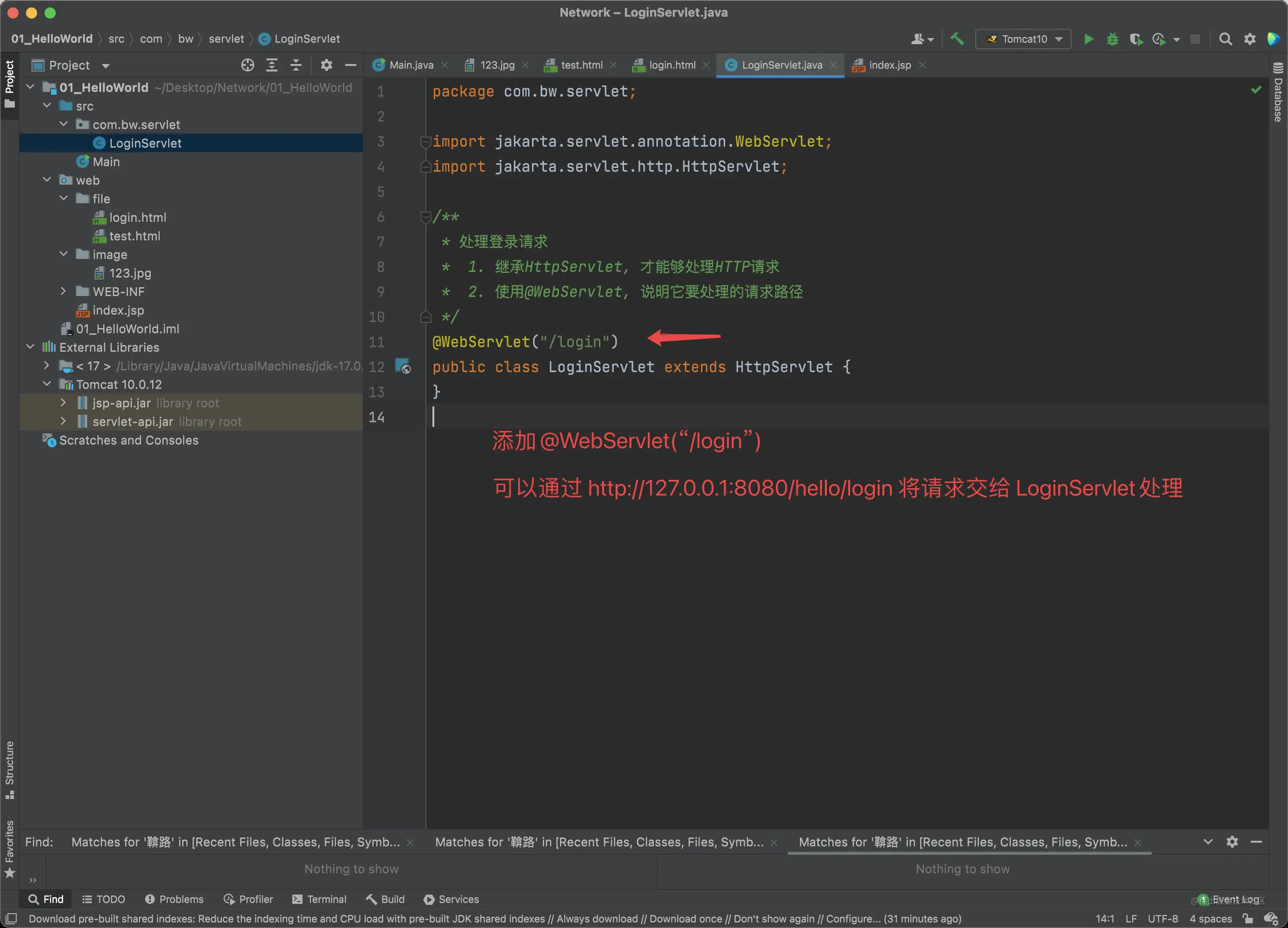Screen dimensions: 1288x928
Task: Select test.html in project tree
Action: coord(134,236)
